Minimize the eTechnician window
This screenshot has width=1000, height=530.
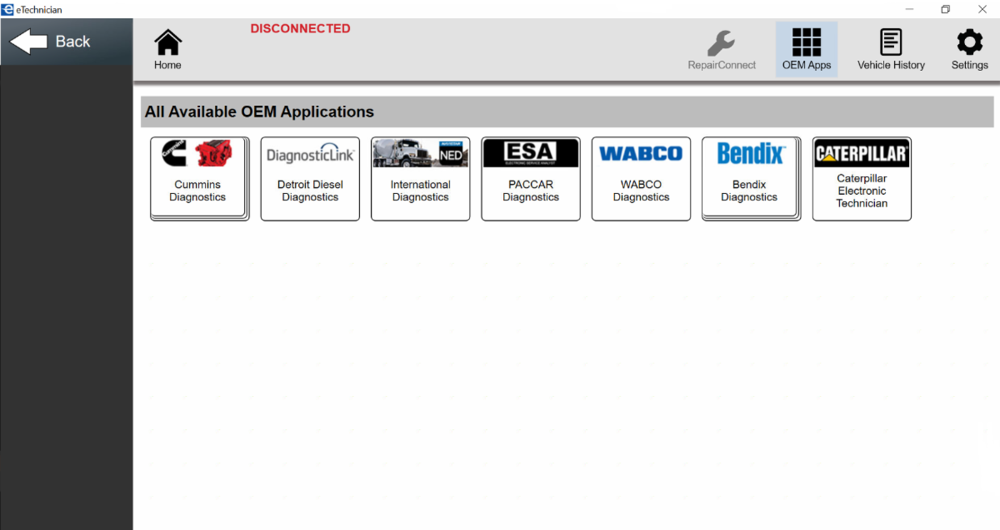point(909,9)
